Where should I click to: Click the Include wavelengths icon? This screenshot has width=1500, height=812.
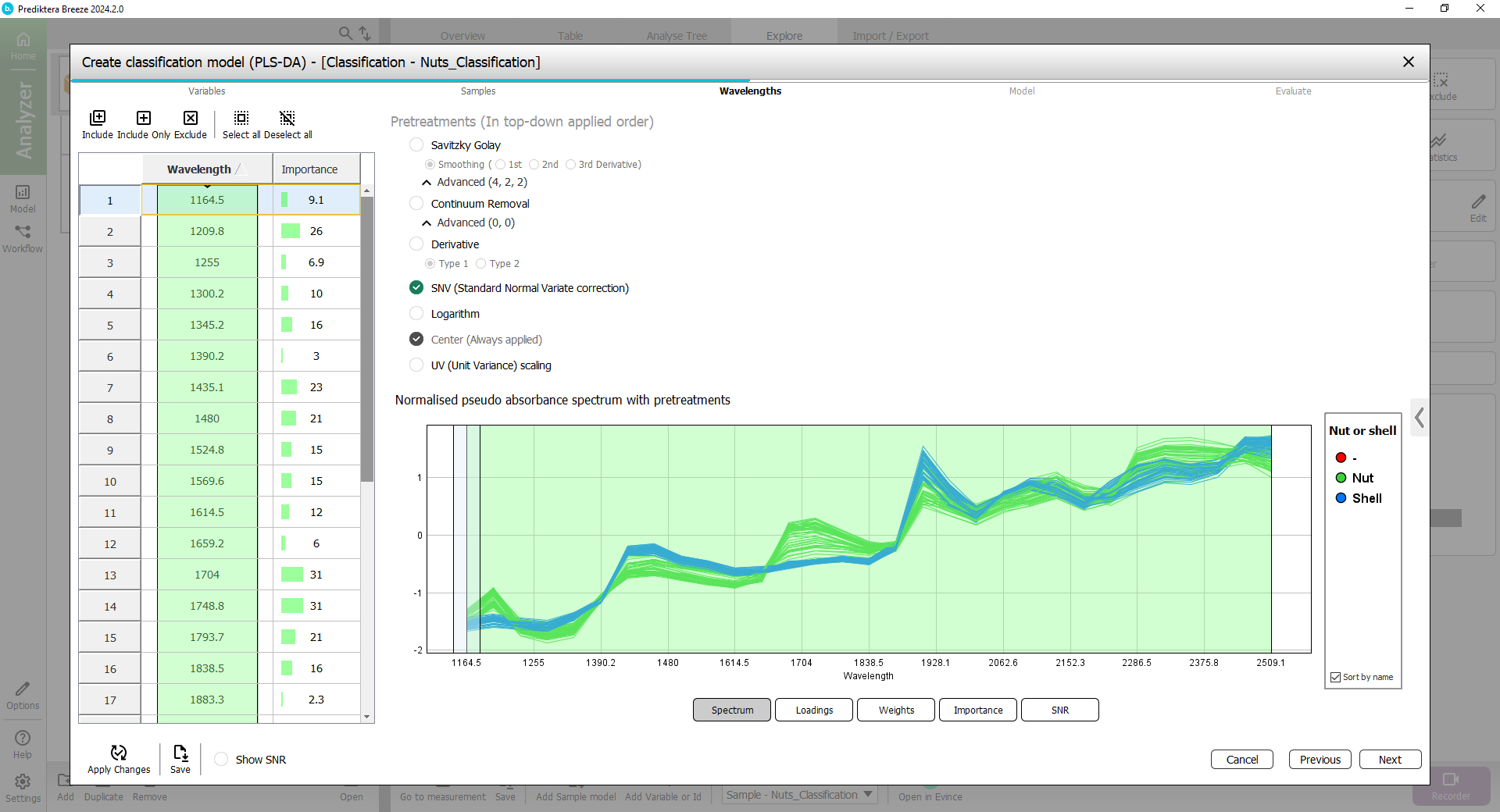pos(98,119)
